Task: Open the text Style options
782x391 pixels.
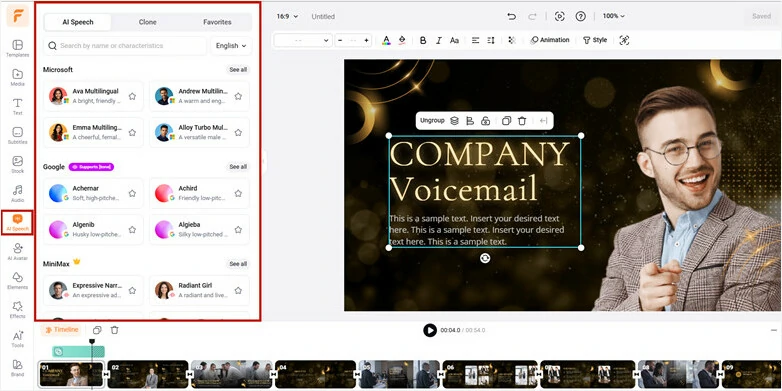Action: click(x=595, y=40)
